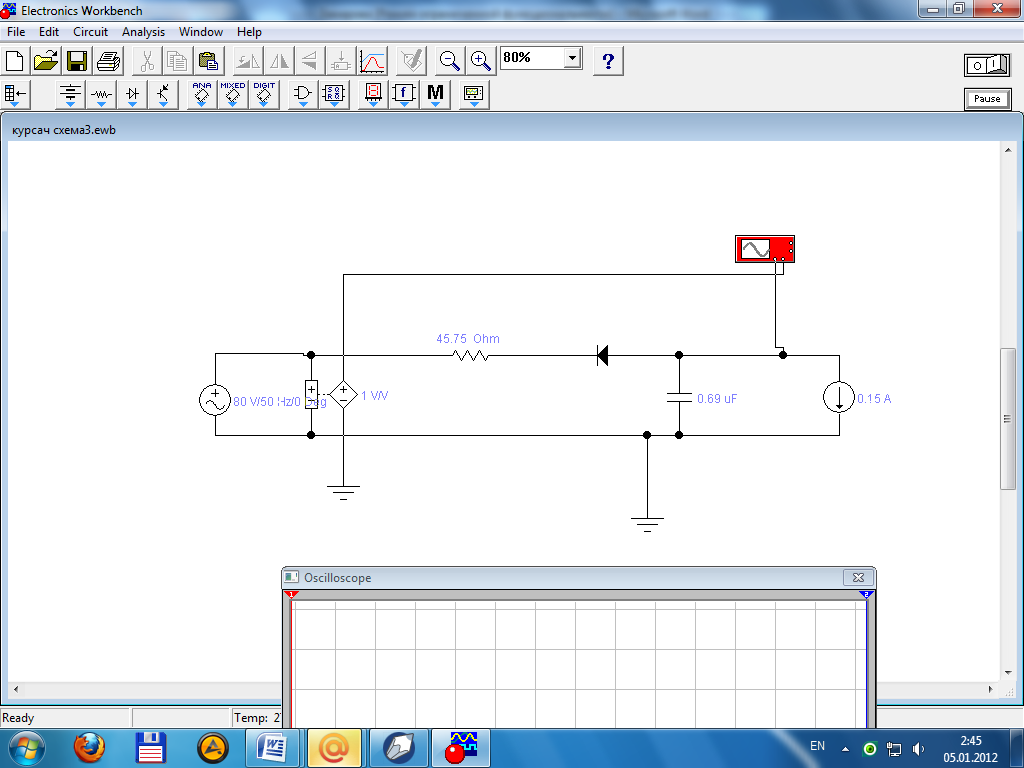Open the Circuit menu

90,31
